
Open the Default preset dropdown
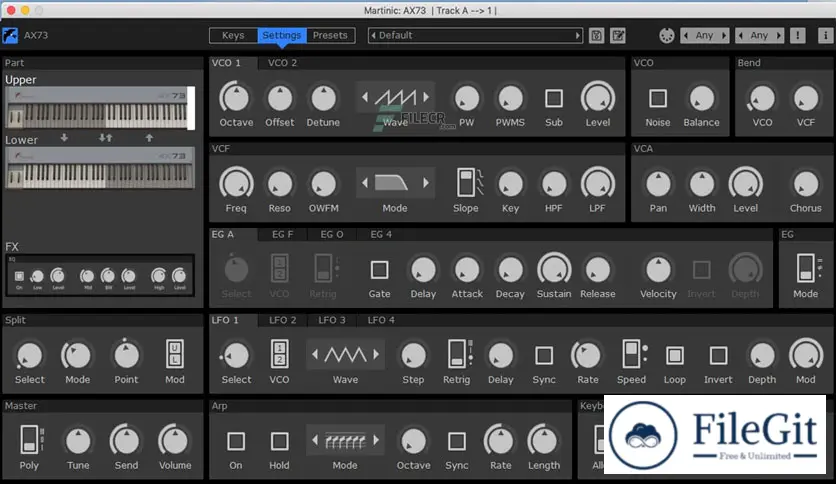click(475, 36)
